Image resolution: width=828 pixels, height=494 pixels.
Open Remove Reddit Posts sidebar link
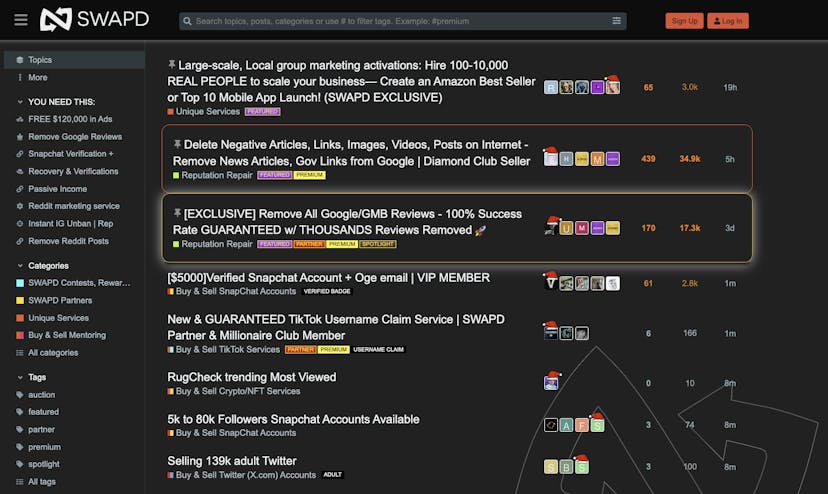68,241
